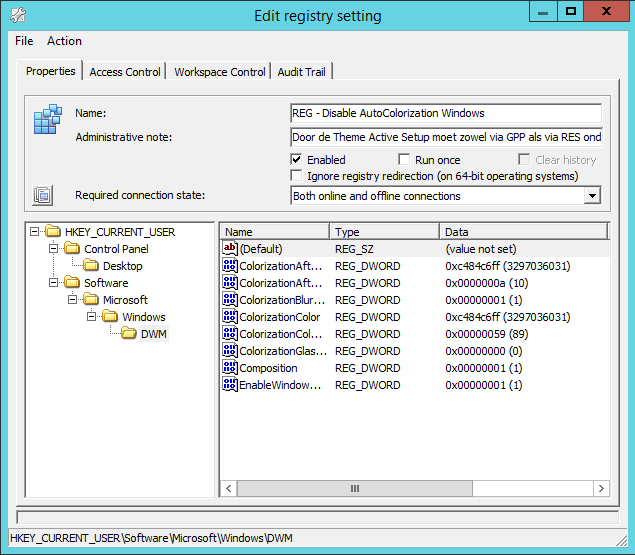Switch to the Access Control tab
The width and height of the screenshot is (635, 555).
(125, 72)
